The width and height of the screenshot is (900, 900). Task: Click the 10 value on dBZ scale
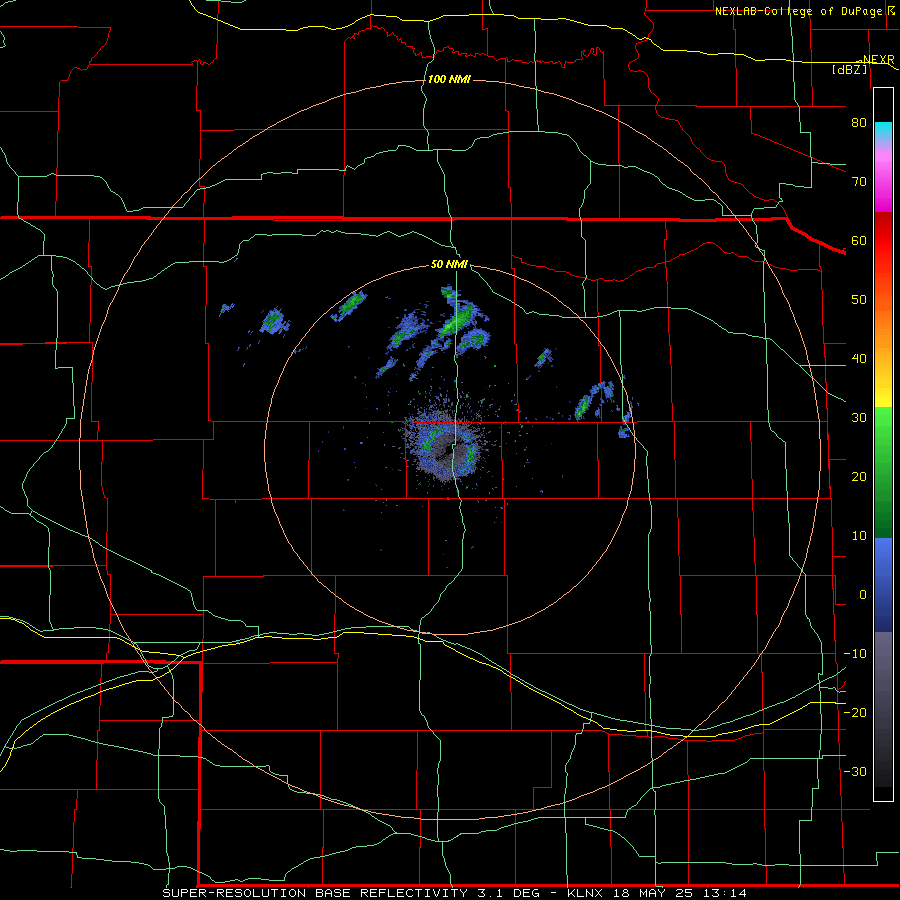pos(859,536)
